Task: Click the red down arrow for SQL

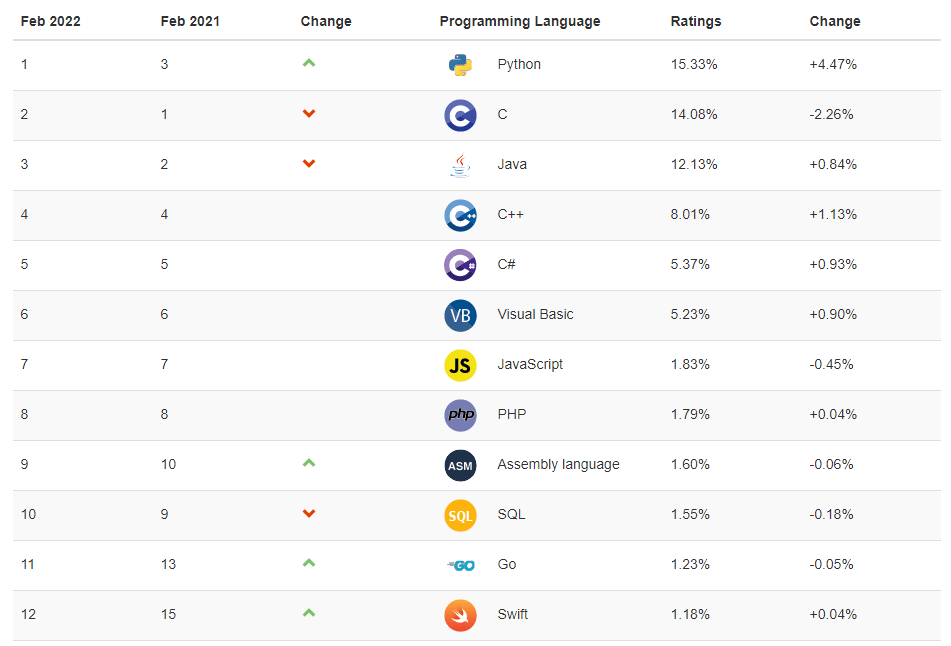Action: point(309,514)
